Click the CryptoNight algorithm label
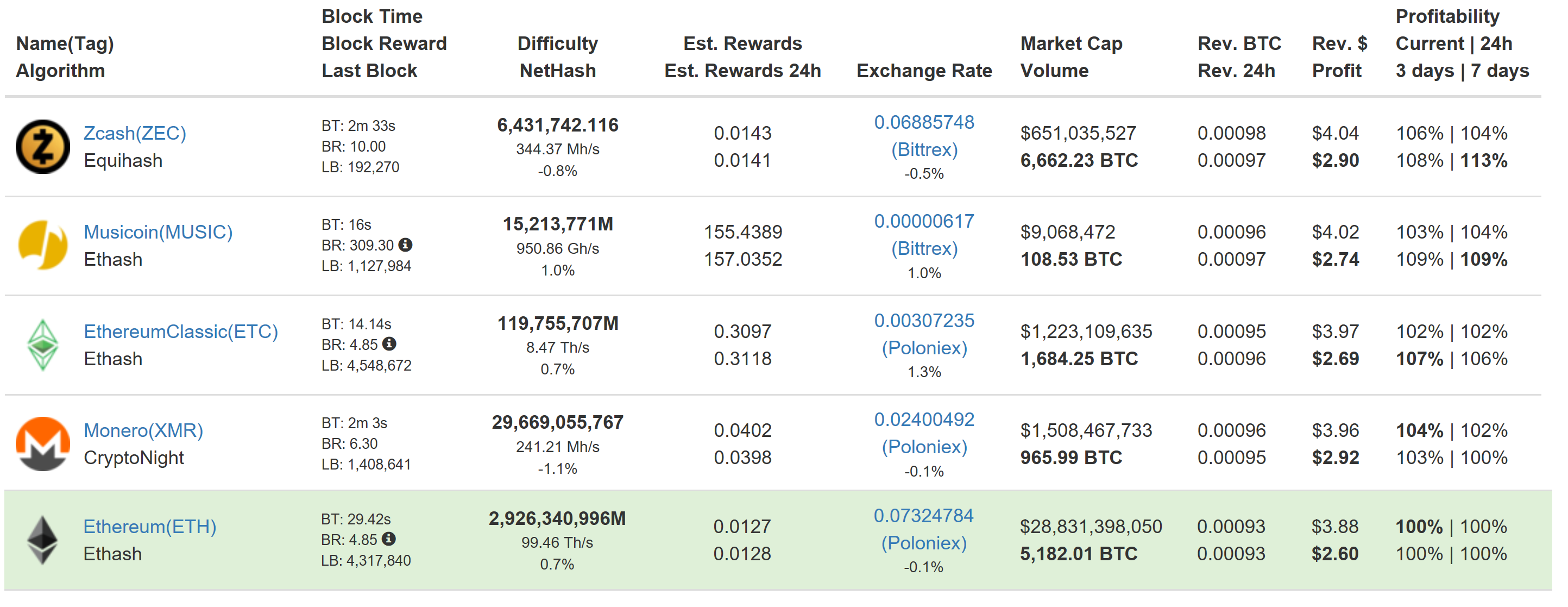Screen dimensions: 1568x607 [x=133, y=459]
